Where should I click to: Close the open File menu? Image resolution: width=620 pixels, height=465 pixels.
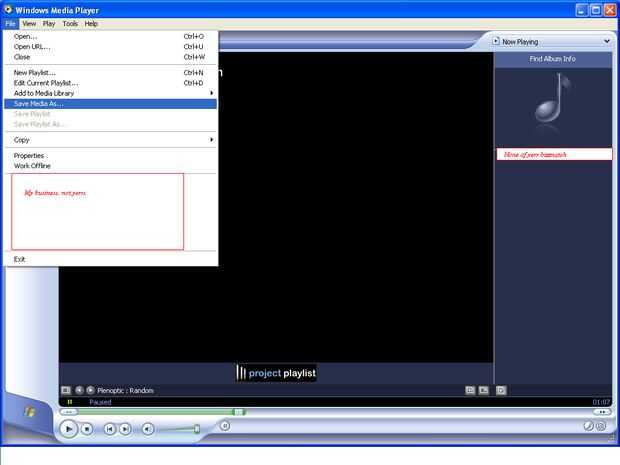(11, 24)
